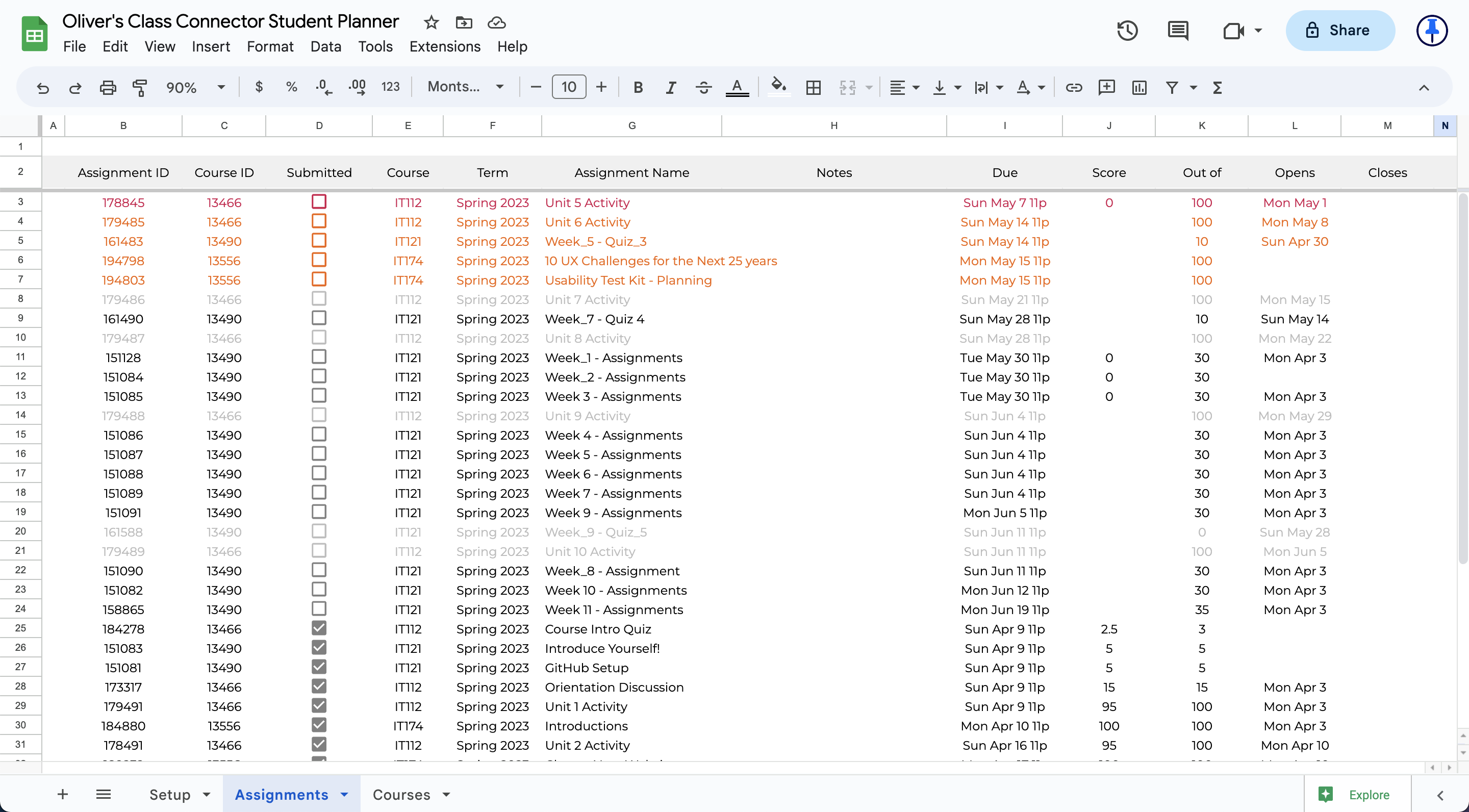Screen dimensions: 1469x812
Task: Apply strikethrough formatting
Action: tap(704, 87)
